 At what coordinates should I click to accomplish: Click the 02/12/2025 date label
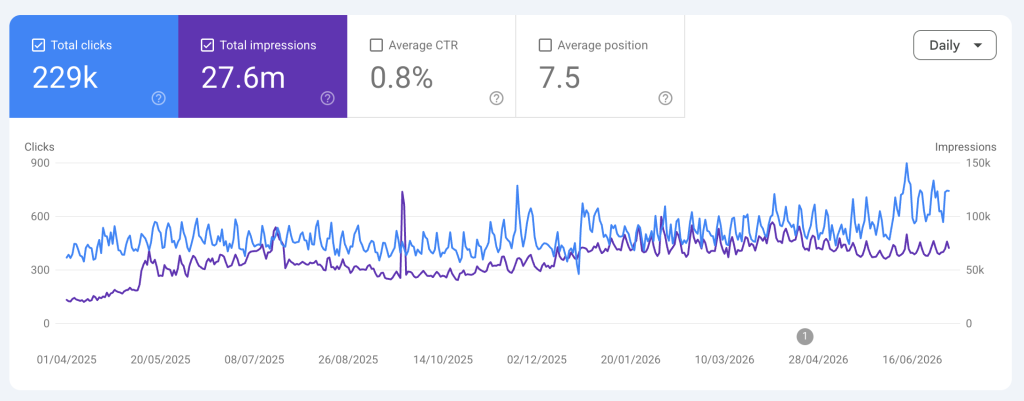tap(537, 360)
